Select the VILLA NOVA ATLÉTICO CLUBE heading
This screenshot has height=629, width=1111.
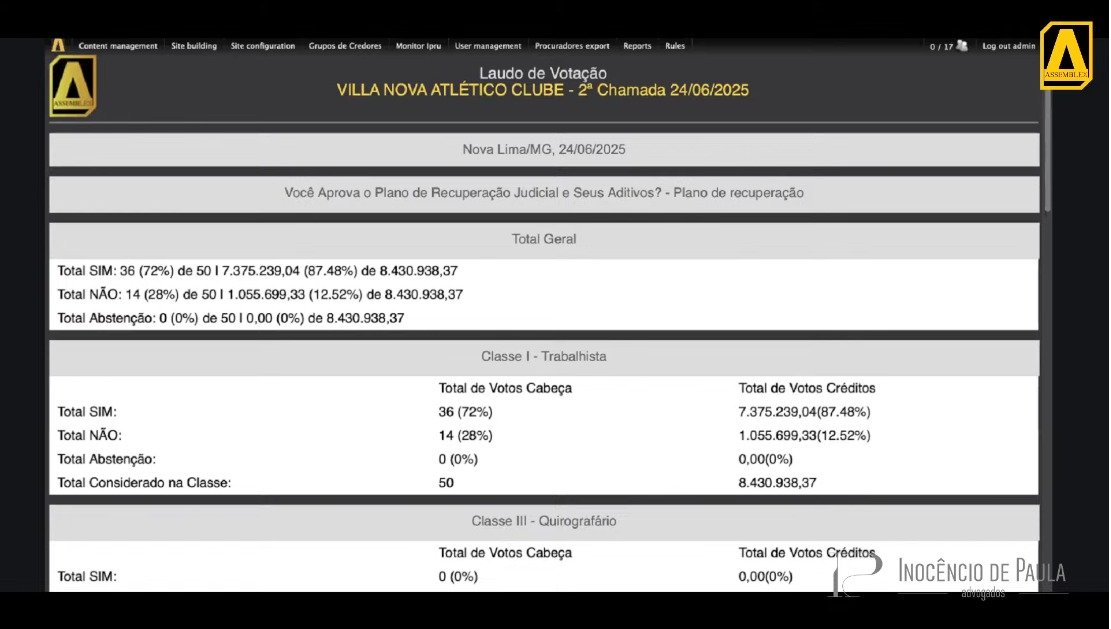543,91
